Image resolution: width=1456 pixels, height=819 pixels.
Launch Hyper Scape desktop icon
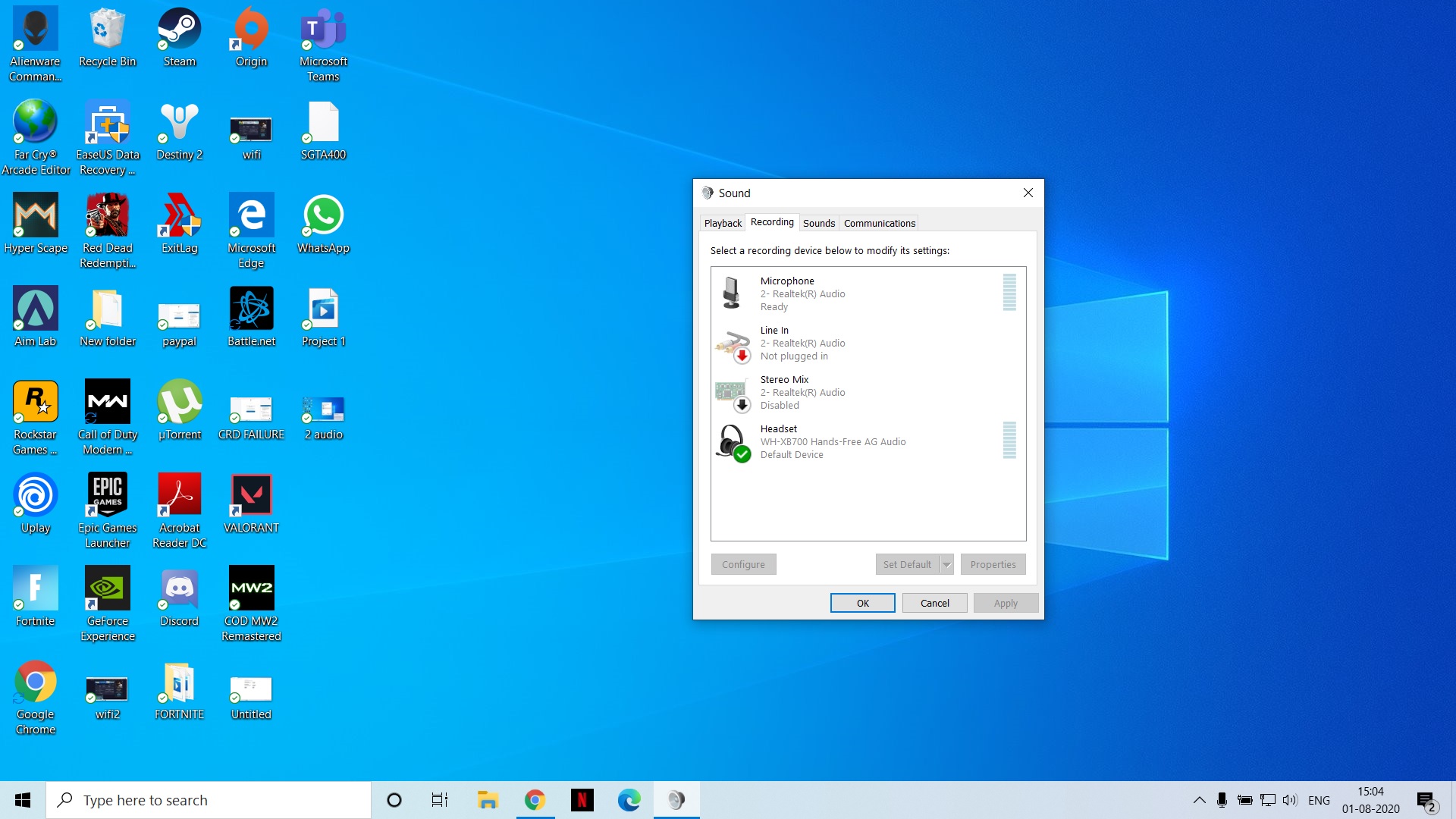coord(35,224)
